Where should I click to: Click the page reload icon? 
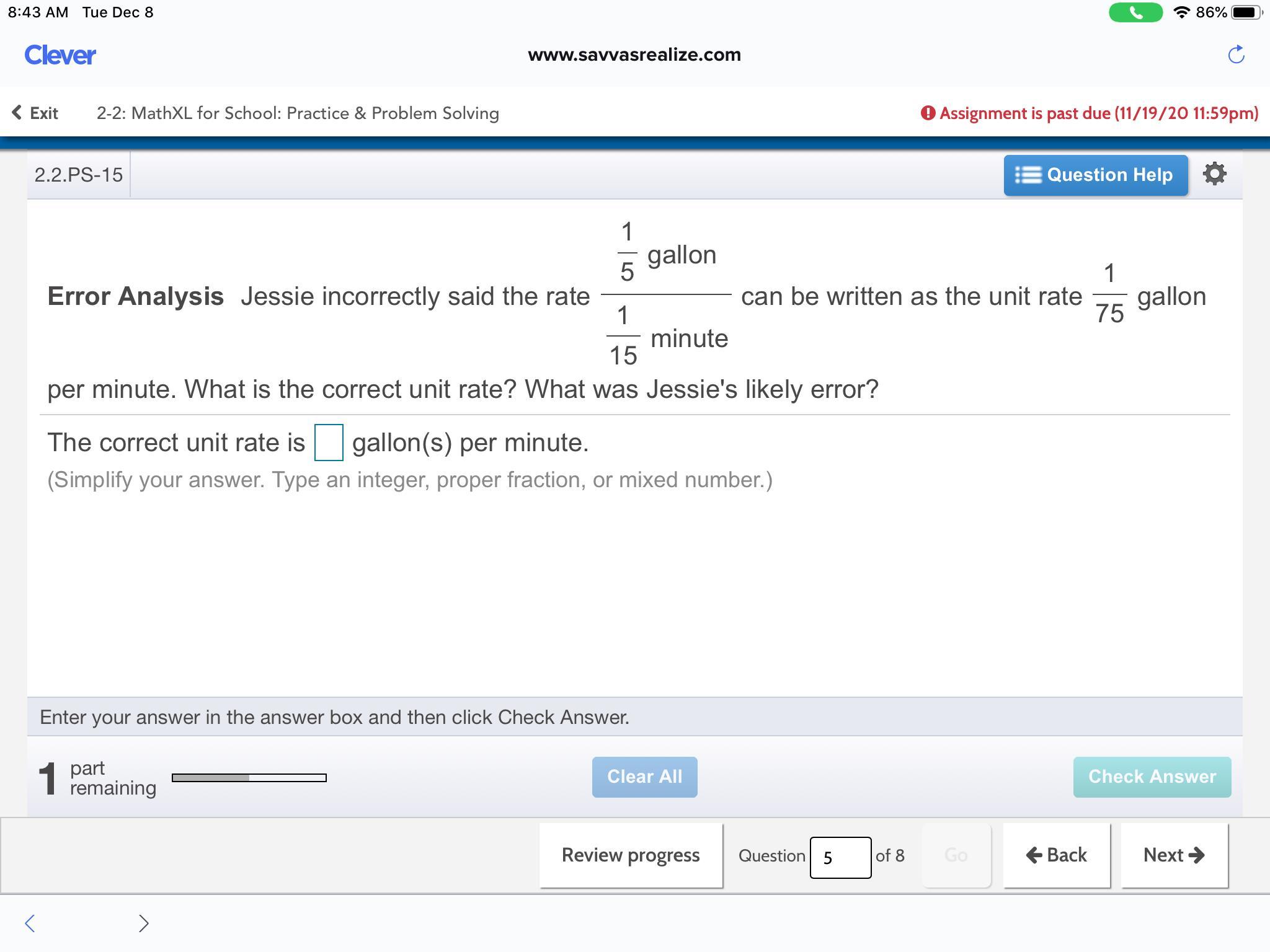click(x=1236, y=55)
